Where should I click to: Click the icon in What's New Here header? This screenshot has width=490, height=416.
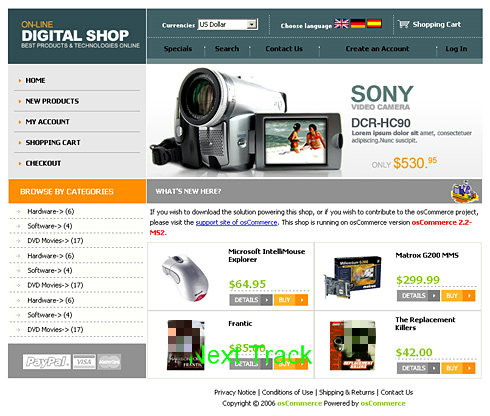[464, 191]
